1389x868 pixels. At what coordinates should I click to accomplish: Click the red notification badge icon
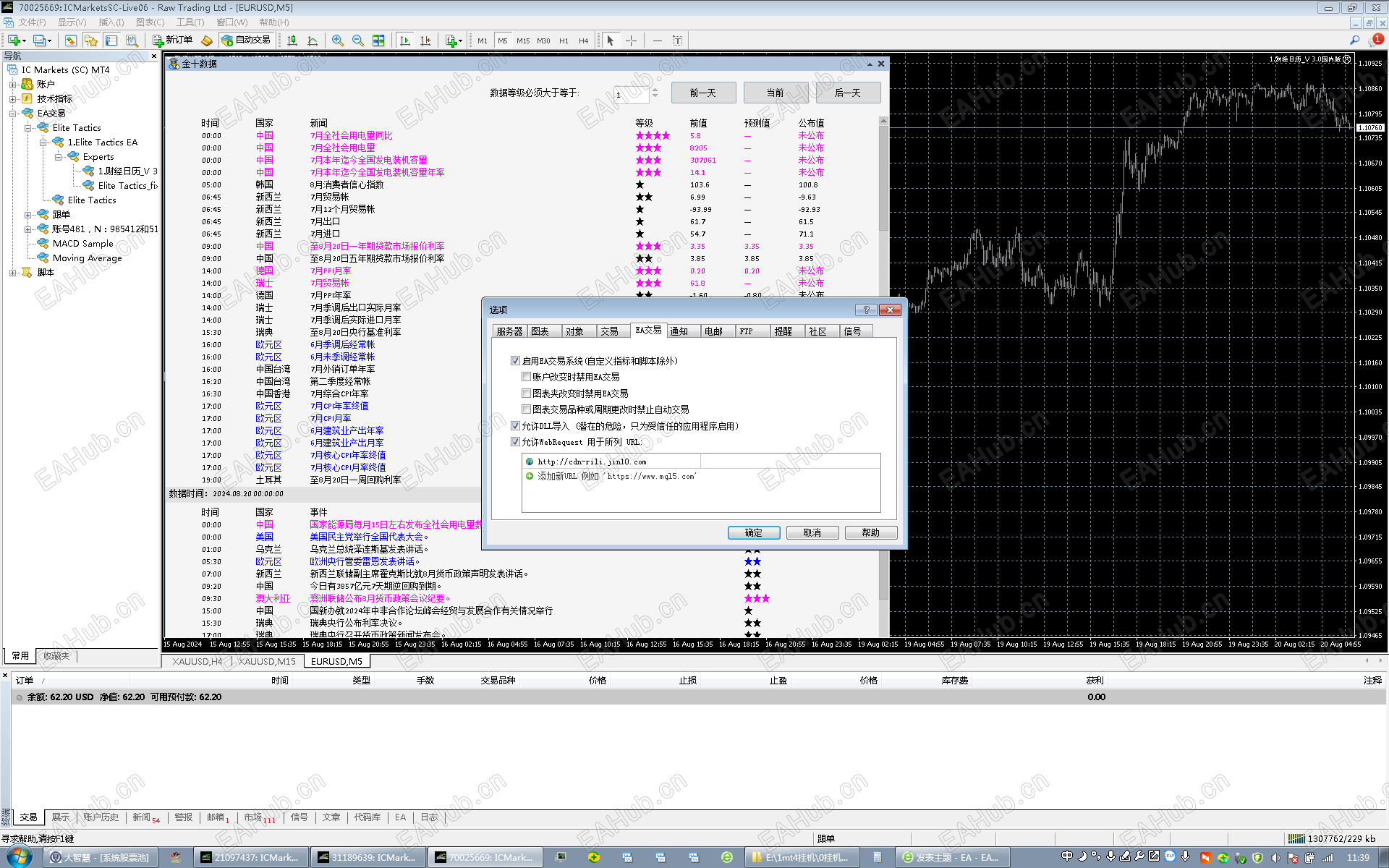pos(1377,40)
